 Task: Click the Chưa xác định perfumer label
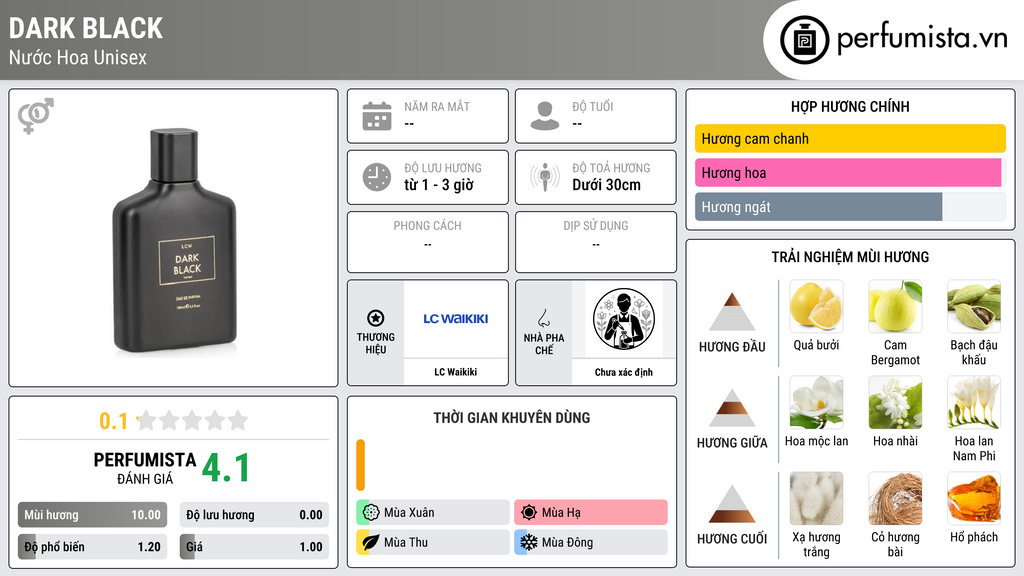pyautogui.click(x=624, y=372)
